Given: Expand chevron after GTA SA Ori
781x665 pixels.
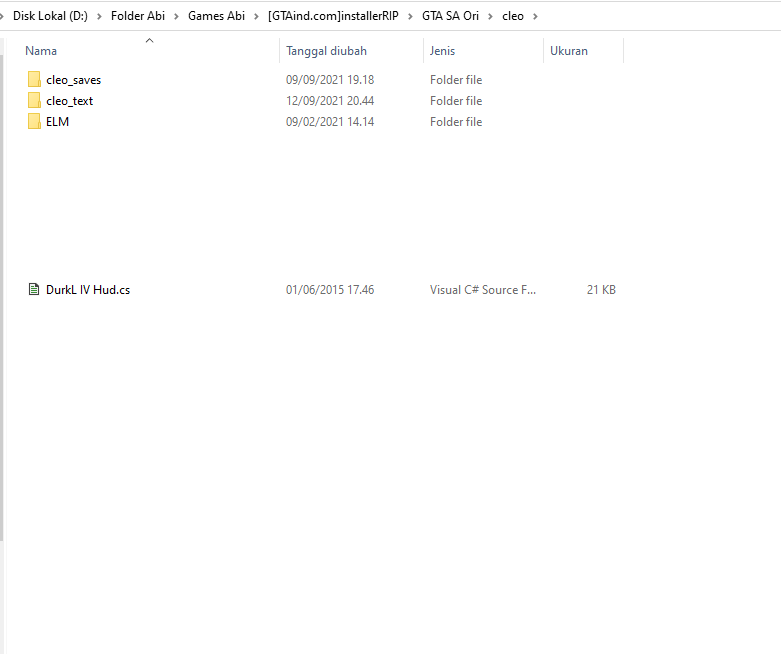Looking at the screenshot, I should (490, 16).
